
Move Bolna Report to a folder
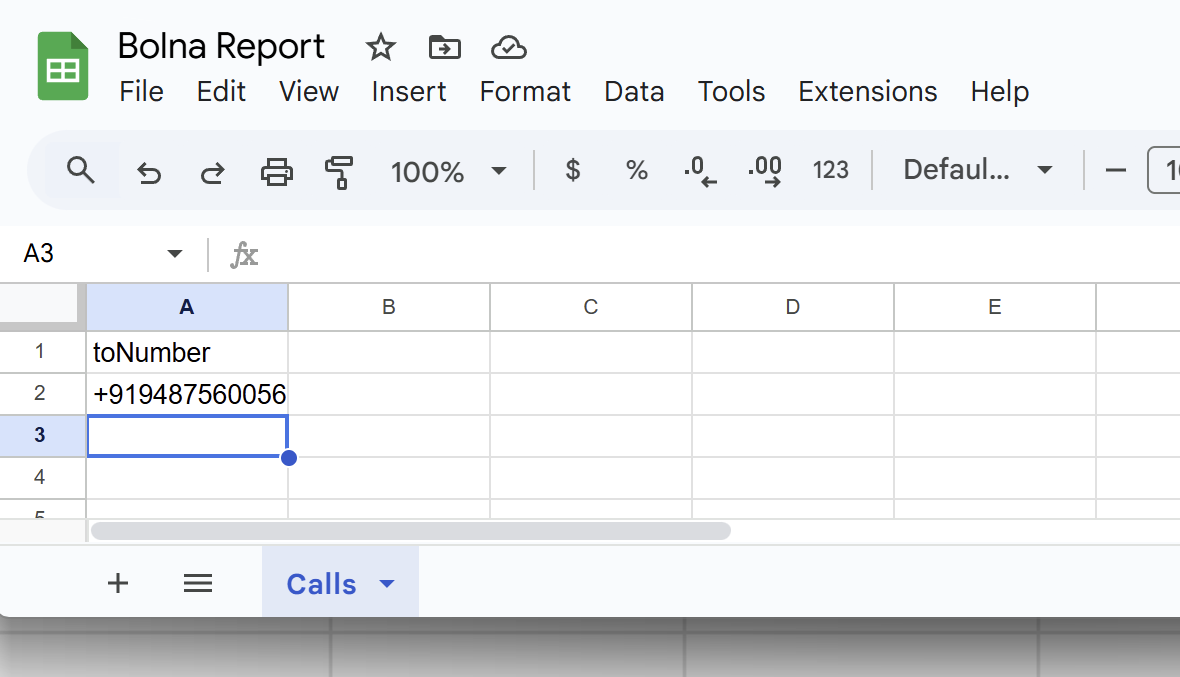click(444, 47)
